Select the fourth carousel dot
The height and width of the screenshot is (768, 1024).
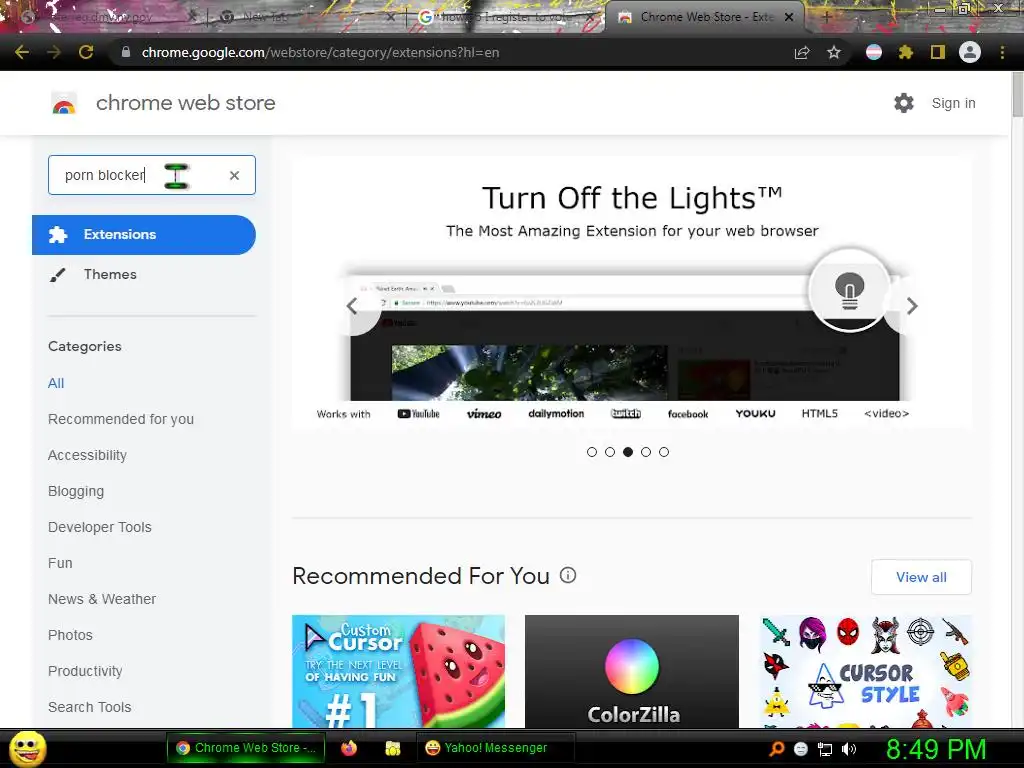coord(646,452)
